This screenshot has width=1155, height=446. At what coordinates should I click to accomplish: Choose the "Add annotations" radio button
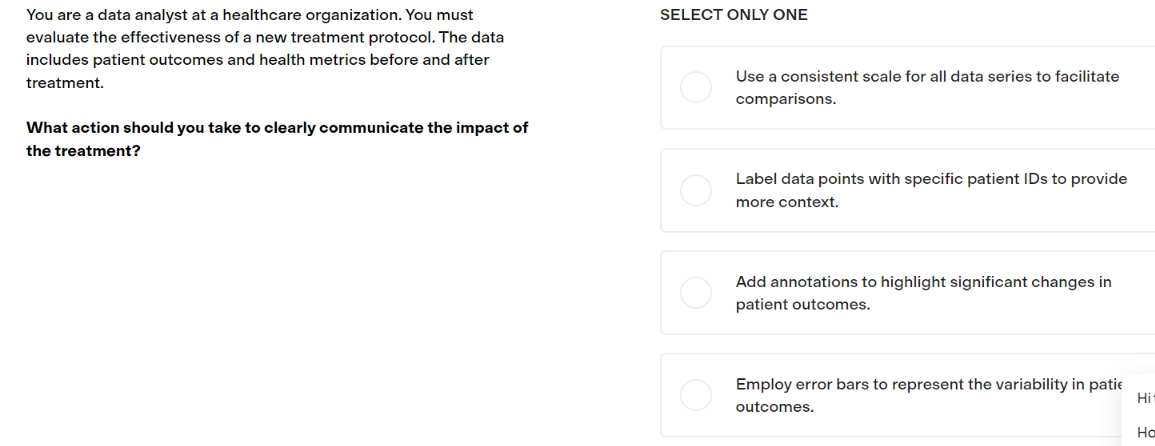point(695,293)
